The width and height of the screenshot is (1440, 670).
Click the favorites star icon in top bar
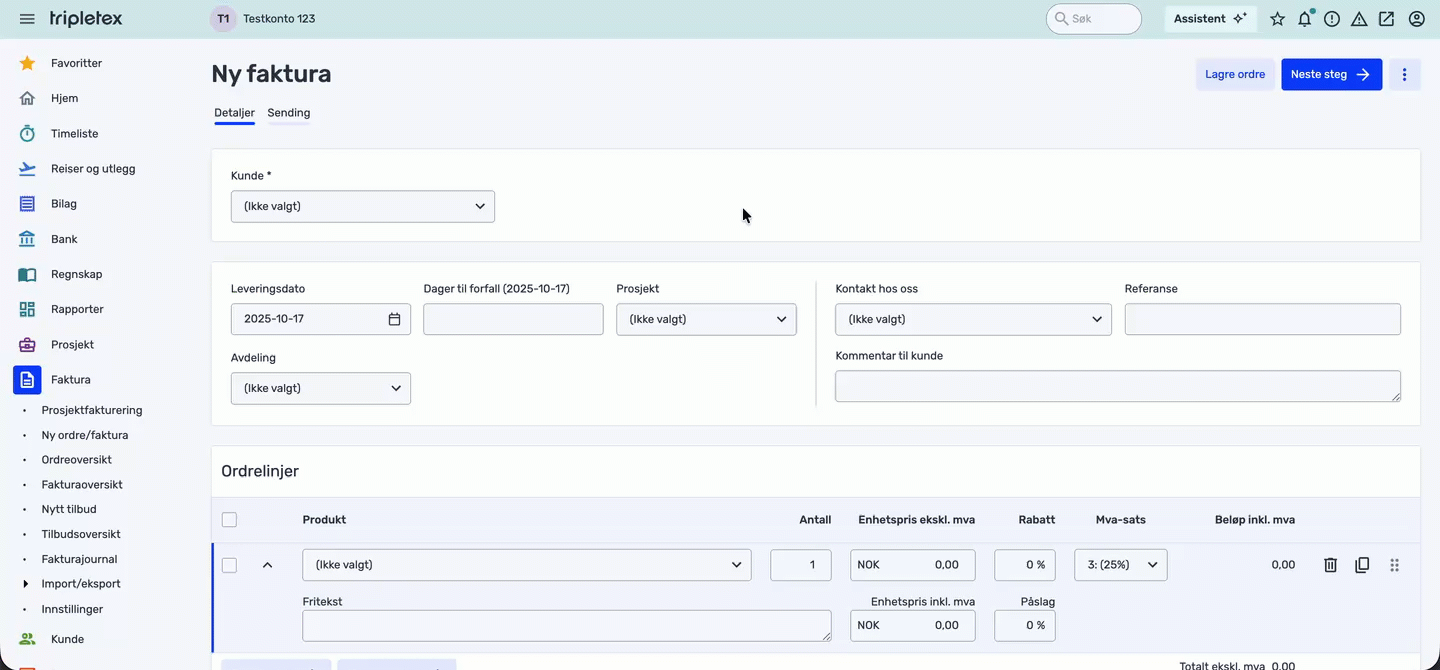point(1277,19)
